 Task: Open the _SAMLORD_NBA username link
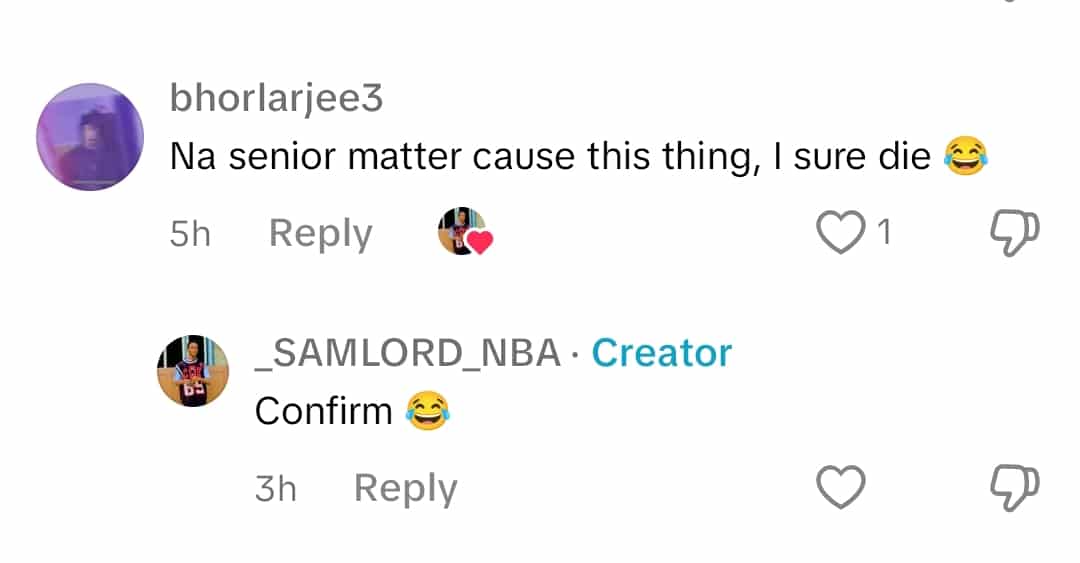(x=408, y=353)
